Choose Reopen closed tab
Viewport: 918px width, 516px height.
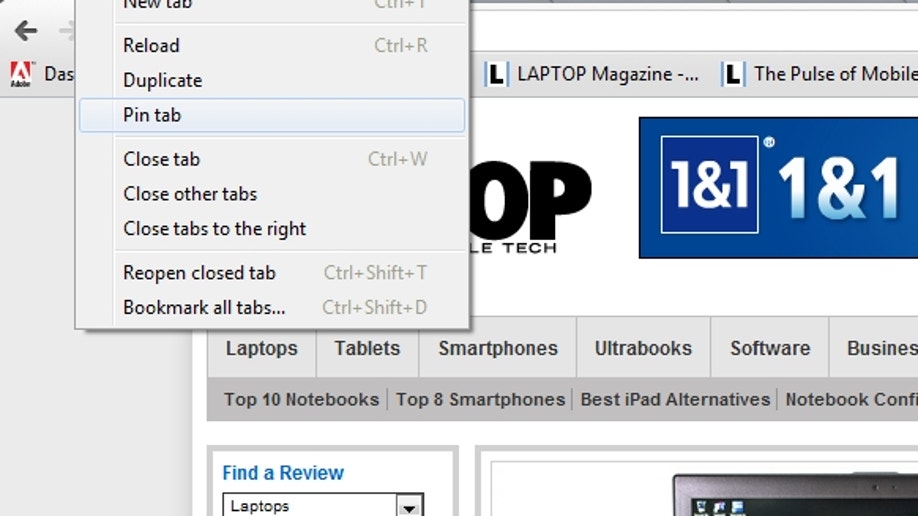272,273
